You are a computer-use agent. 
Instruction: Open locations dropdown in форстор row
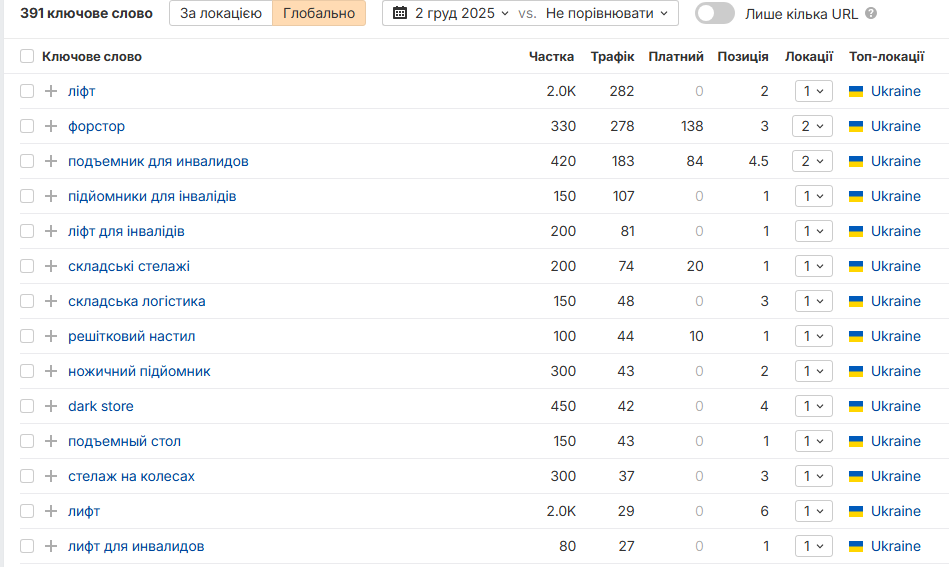click(x=812, y=126)
